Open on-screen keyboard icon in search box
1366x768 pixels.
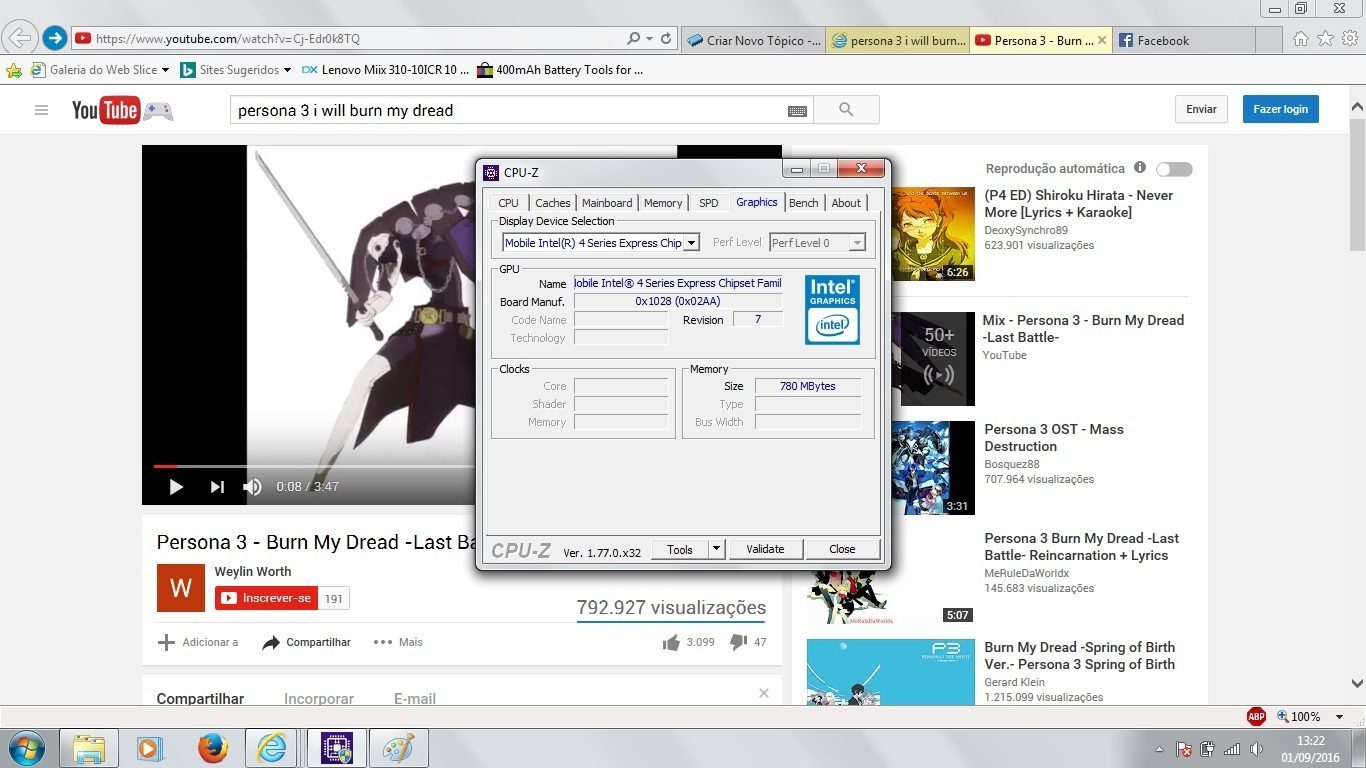click(797, 111)
